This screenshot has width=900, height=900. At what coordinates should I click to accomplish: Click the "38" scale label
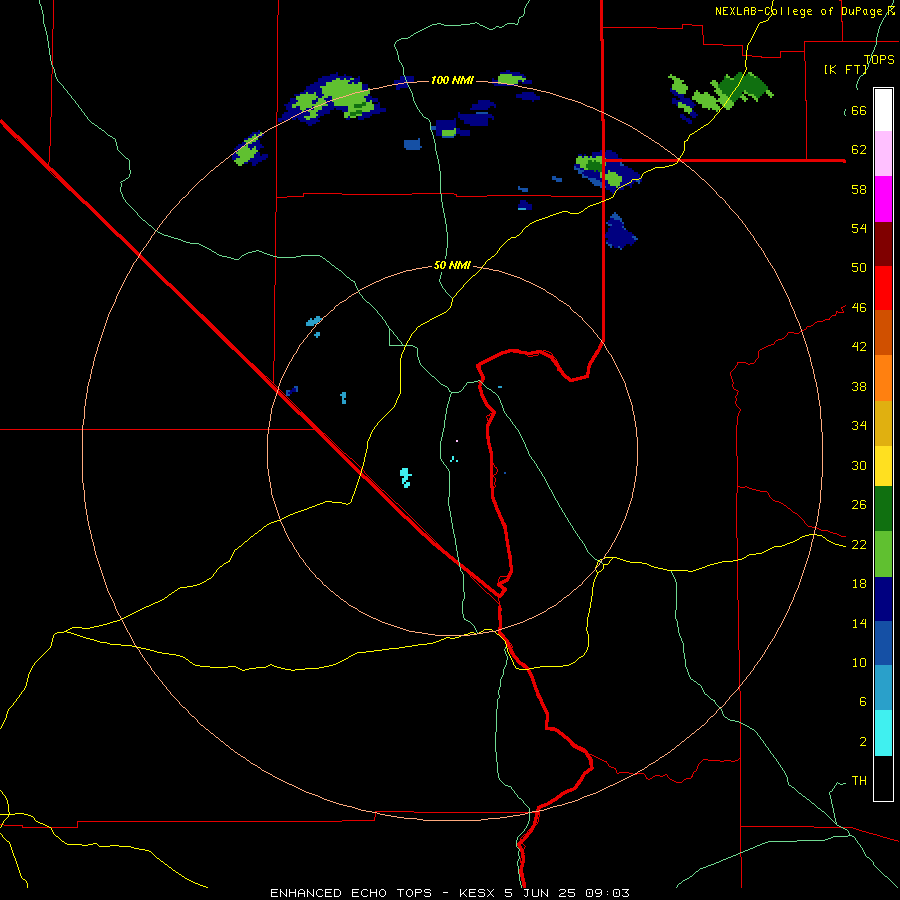point(859,386)
